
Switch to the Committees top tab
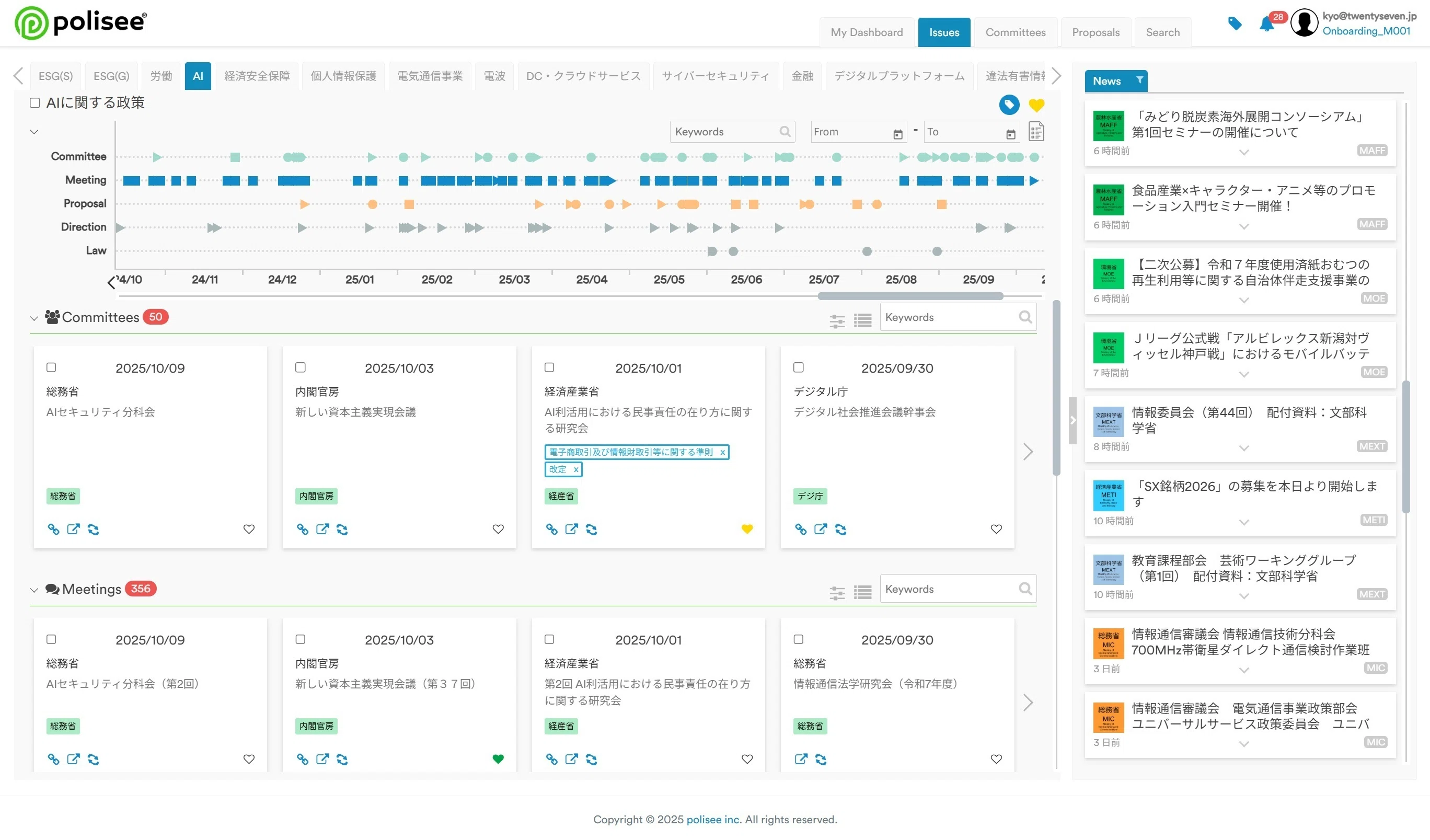click(x=1014, y=32)
